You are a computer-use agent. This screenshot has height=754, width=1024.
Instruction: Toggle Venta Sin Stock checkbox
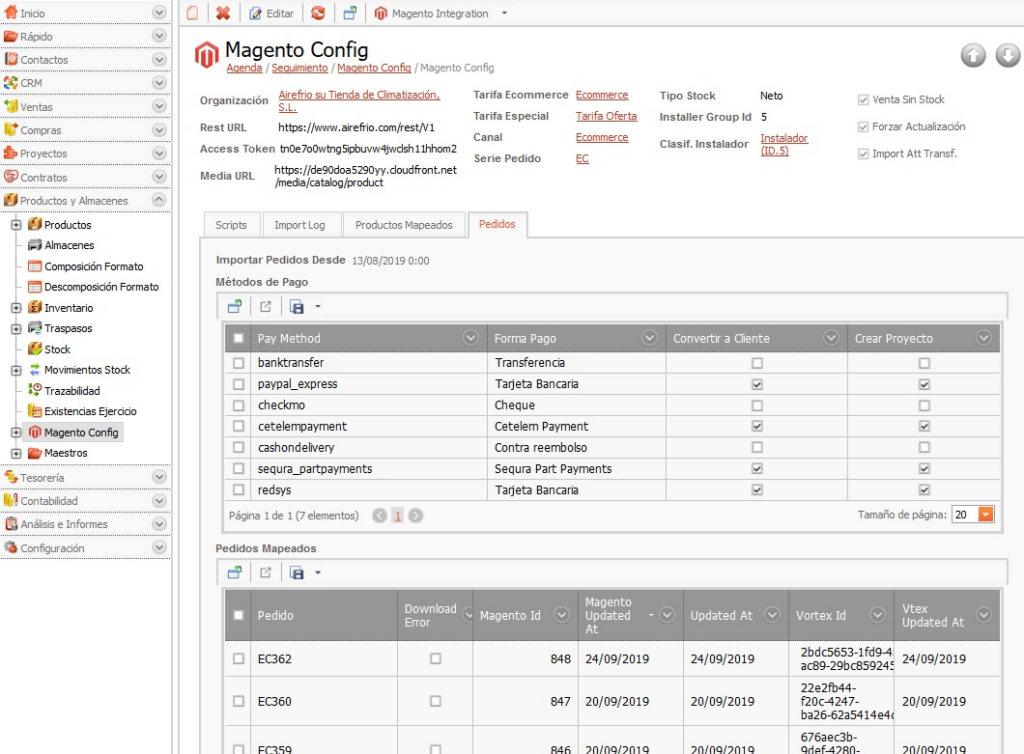(x=863, y=100)
